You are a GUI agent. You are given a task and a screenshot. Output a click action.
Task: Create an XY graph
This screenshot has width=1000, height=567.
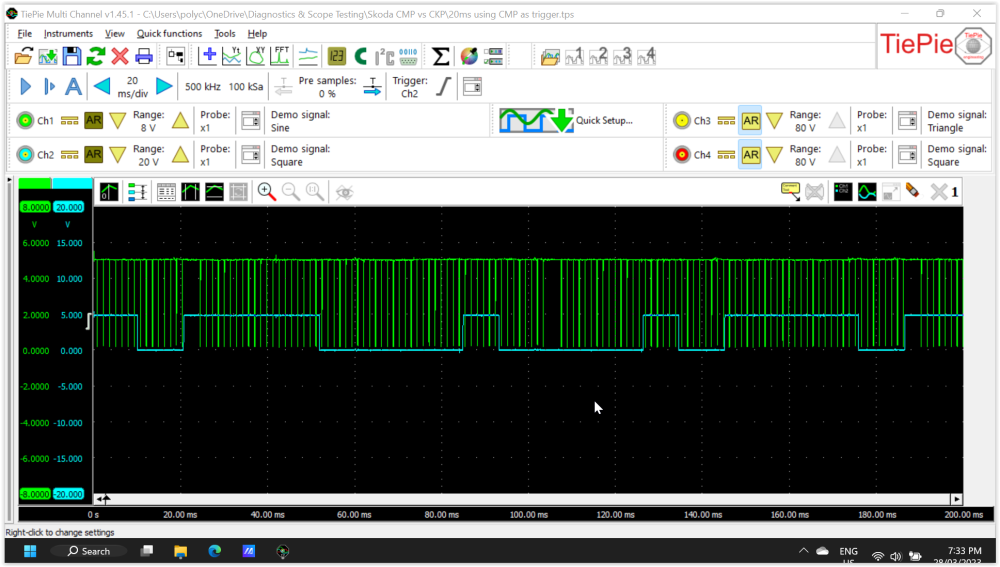tap(256, 56)
